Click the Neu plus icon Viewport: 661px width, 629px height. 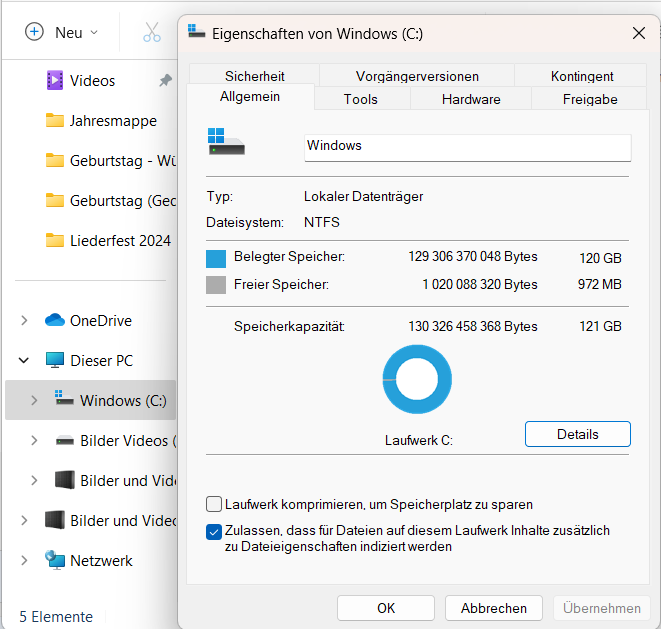tap(34, 32)
